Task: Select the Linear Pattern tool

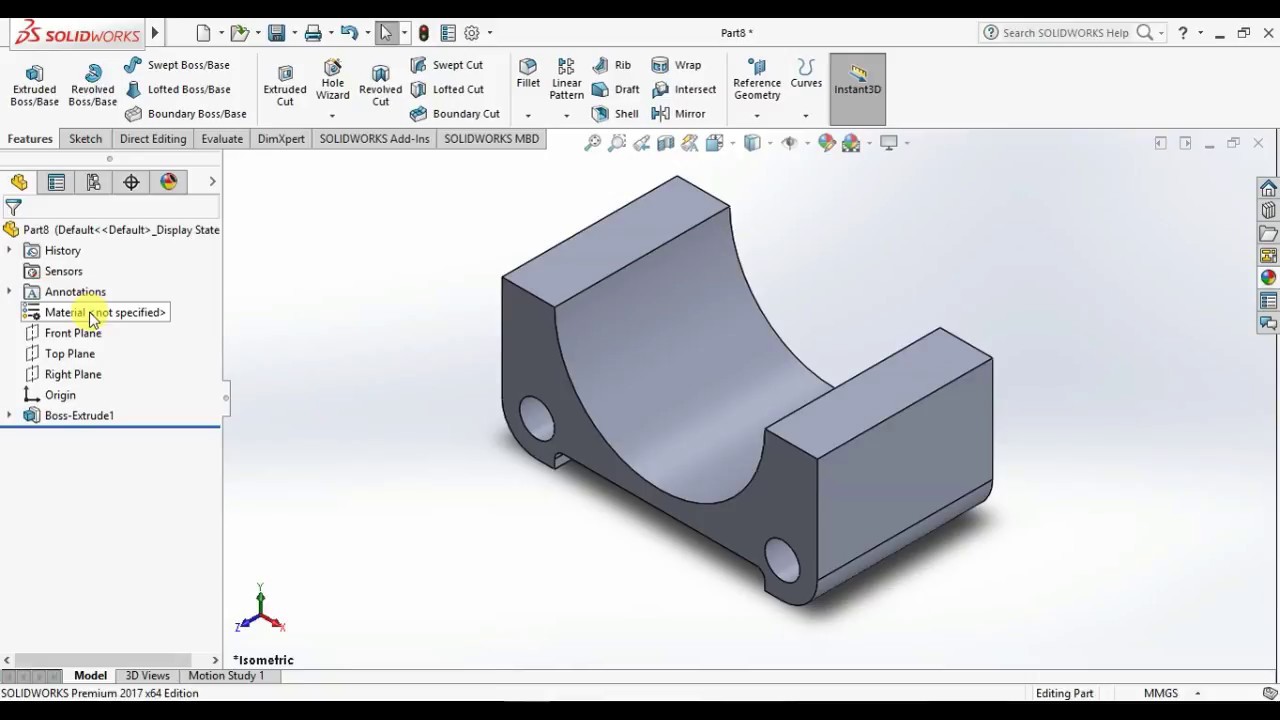Action: coord(566,80)
